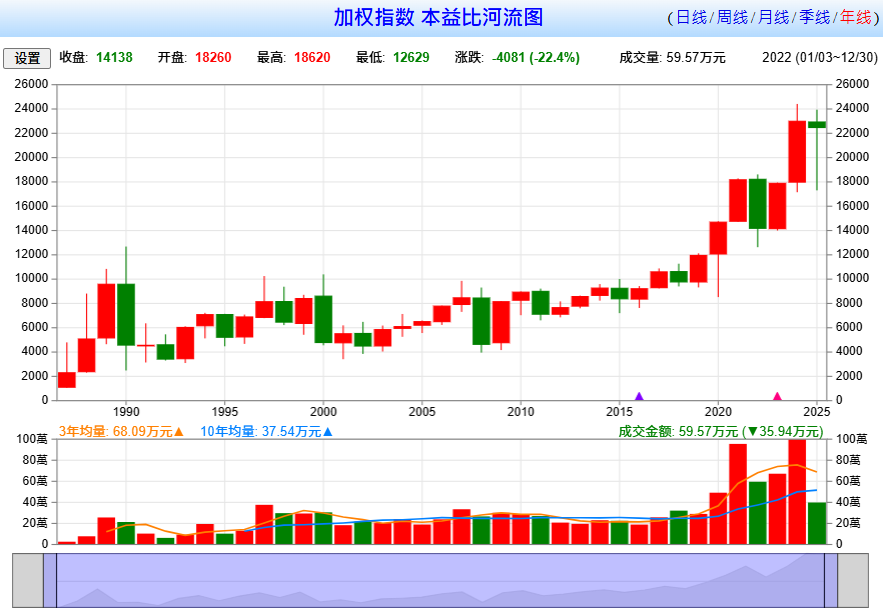Select the tall red 2024 candlestick
The image size is (883, 608).
pos(797,151)
